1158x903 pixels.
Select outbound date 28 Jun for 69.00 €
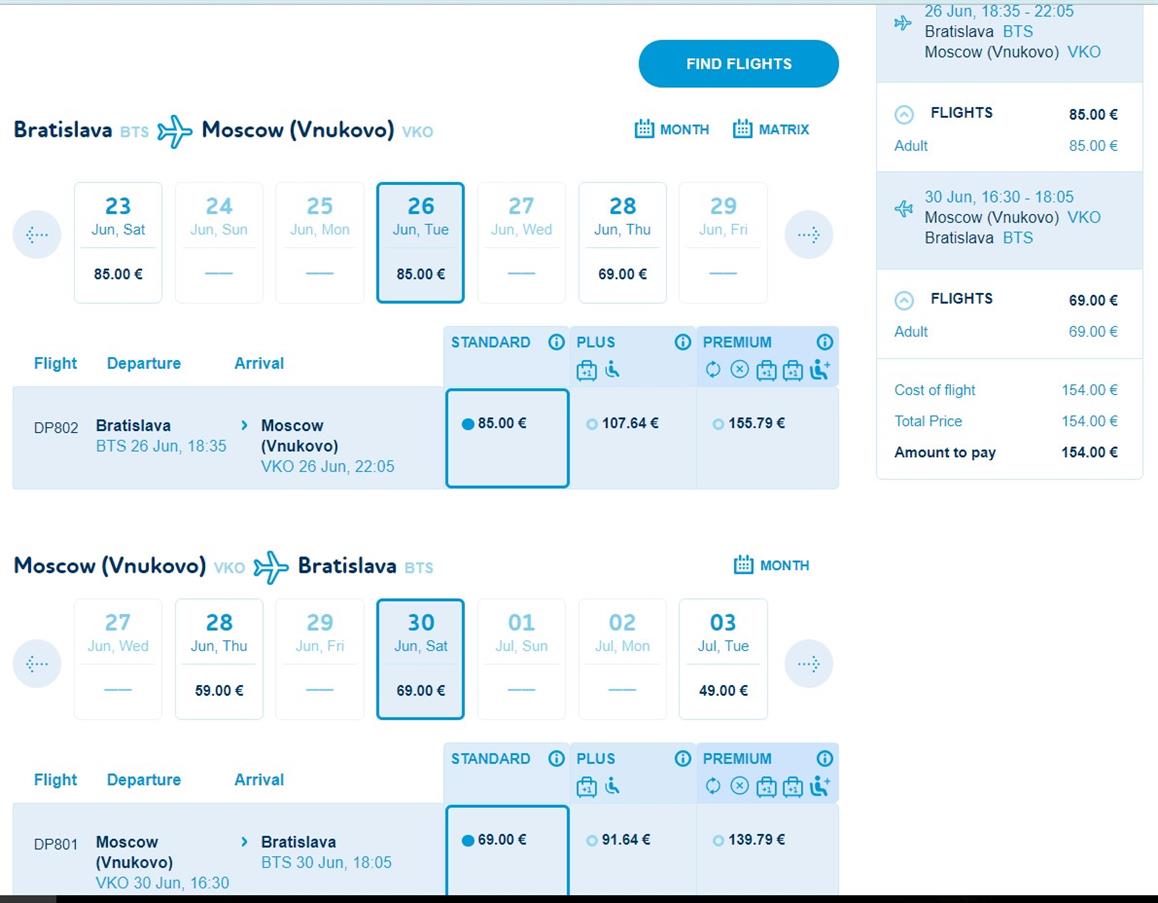click(623, 242)
